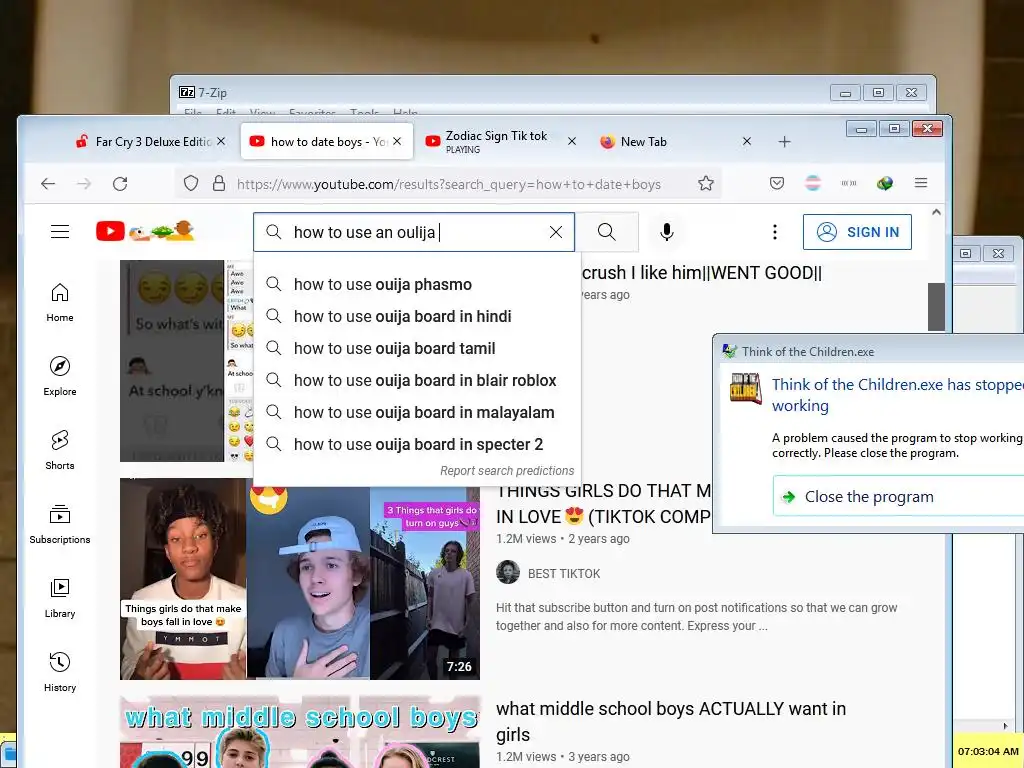Choose suggestion ouija board tamil

click(x=417, y=348)
